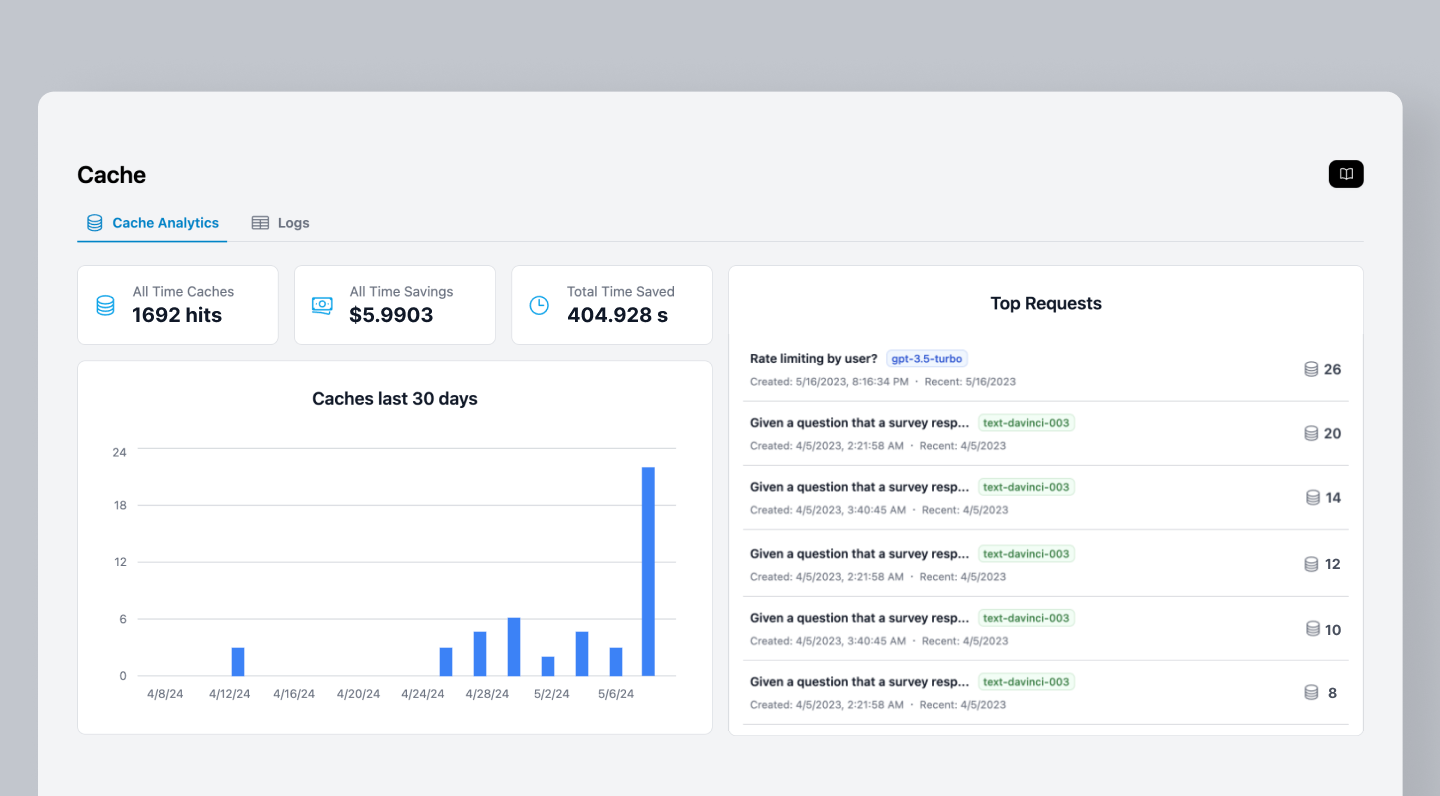Click the All Time Caches stat card
The height and width of the screenshot is (796, 1440).
(x=178, y=305)
